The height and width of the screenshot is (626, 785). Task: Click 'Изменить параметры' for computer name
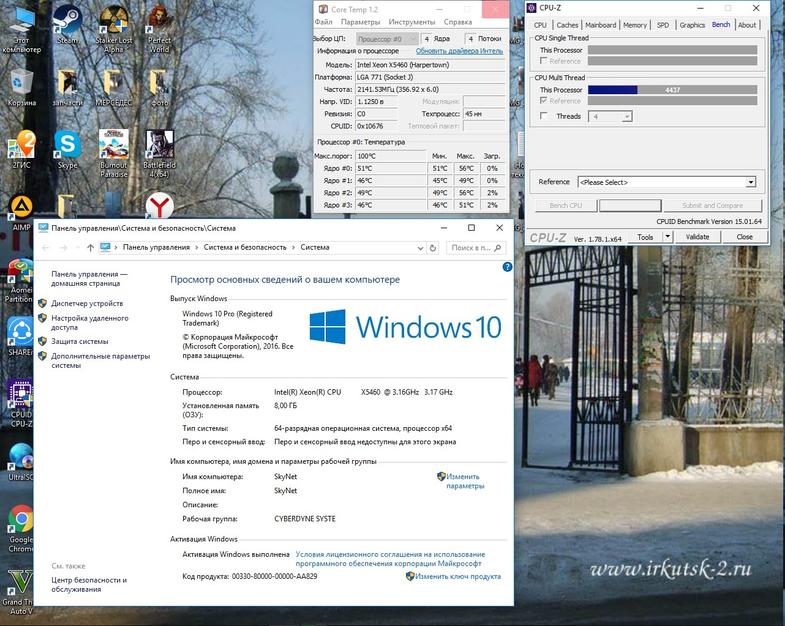pos(463,481)
